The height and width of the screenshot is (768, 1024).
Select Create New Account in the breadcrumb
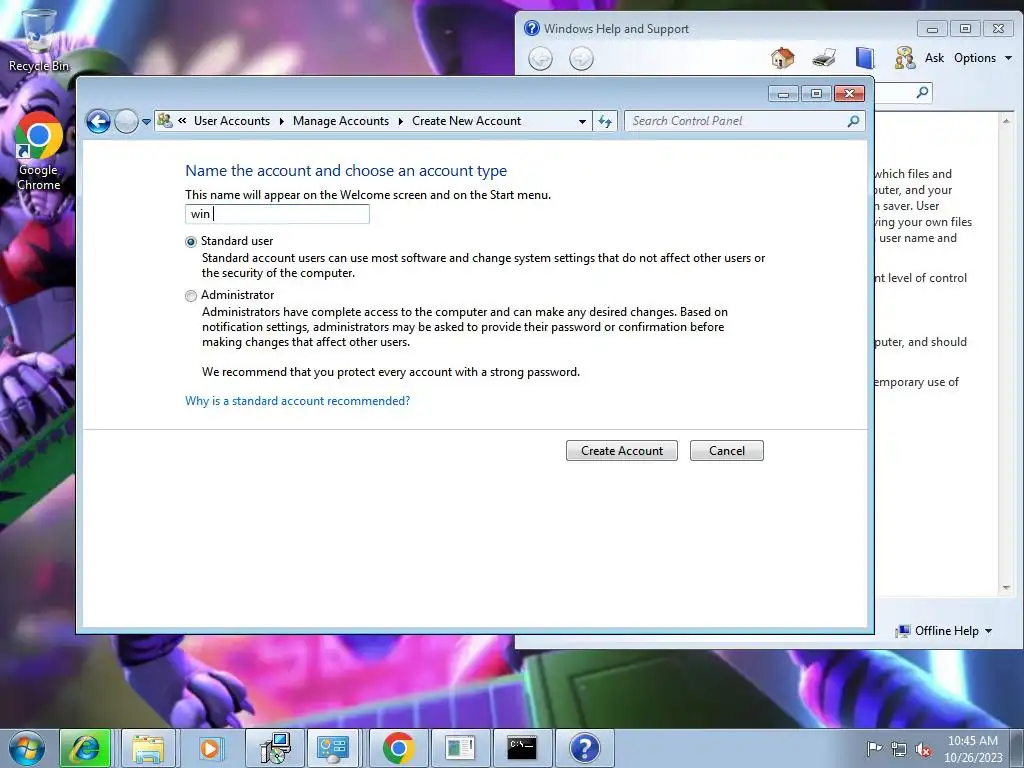pyautogui.click(x=466, y=121)
